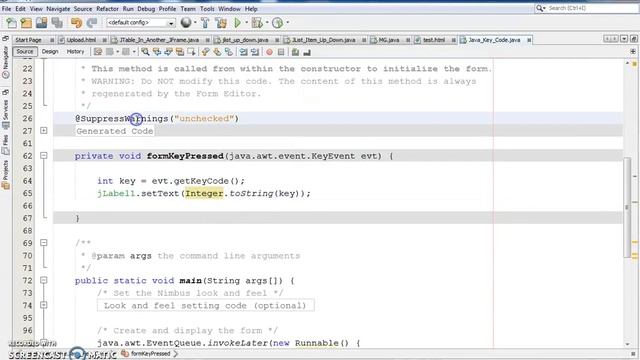This screenshot has height=360, width=640.
Task: Switch to MG.java tab
Action: coord(389,40)
